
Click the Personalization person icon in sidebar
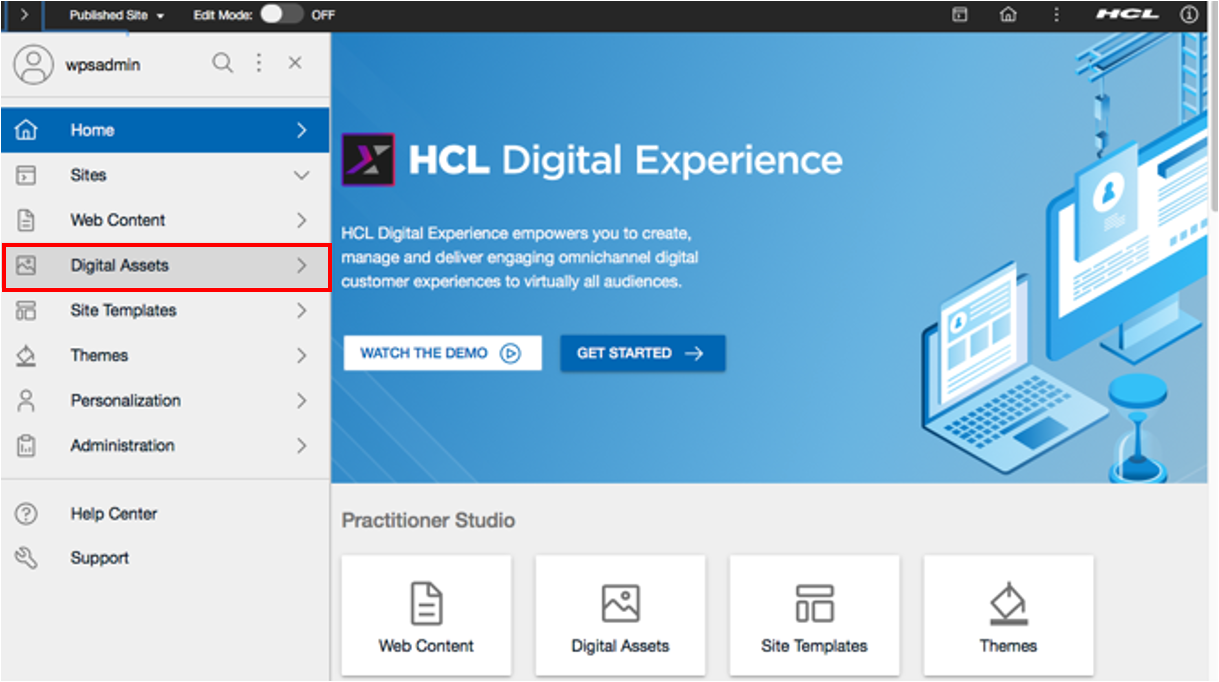26,400
